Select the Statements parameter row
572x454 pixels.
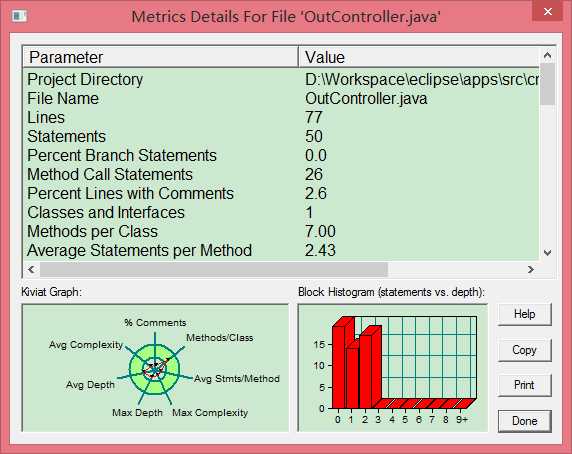tap(281, 136)
